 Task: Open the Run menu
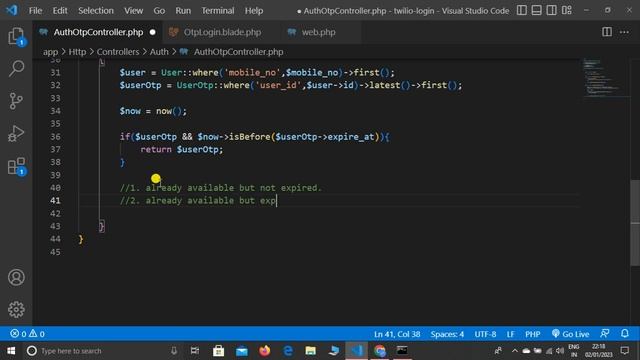coord(183,11)
